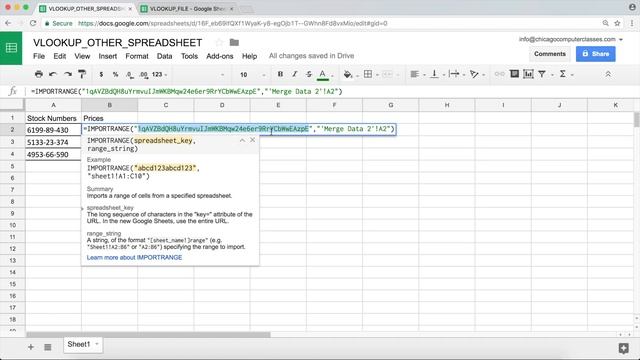Open the Format menu
Screen dimensions: 640x360
pos(137,56)
